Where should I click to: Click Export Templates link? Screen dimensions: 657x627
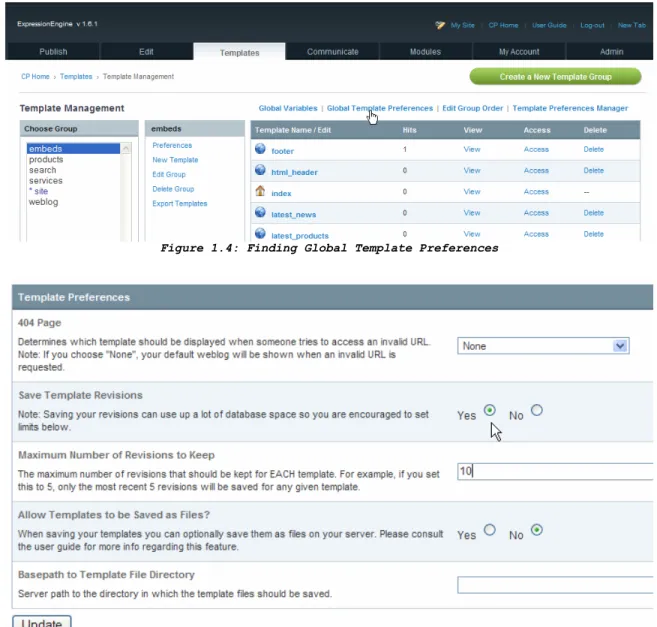pyautogui.click(x=180, y=203)
